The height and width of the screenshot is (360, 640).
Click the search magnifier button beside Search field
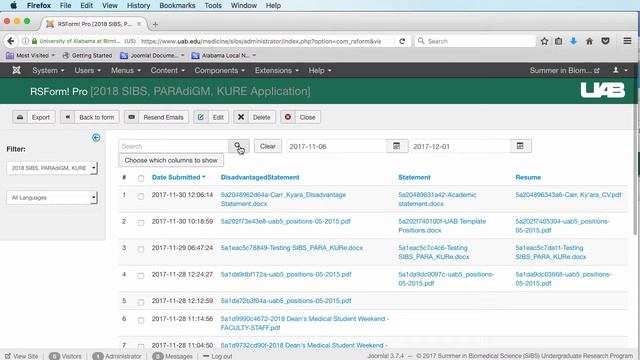click(x=239, y=146)
